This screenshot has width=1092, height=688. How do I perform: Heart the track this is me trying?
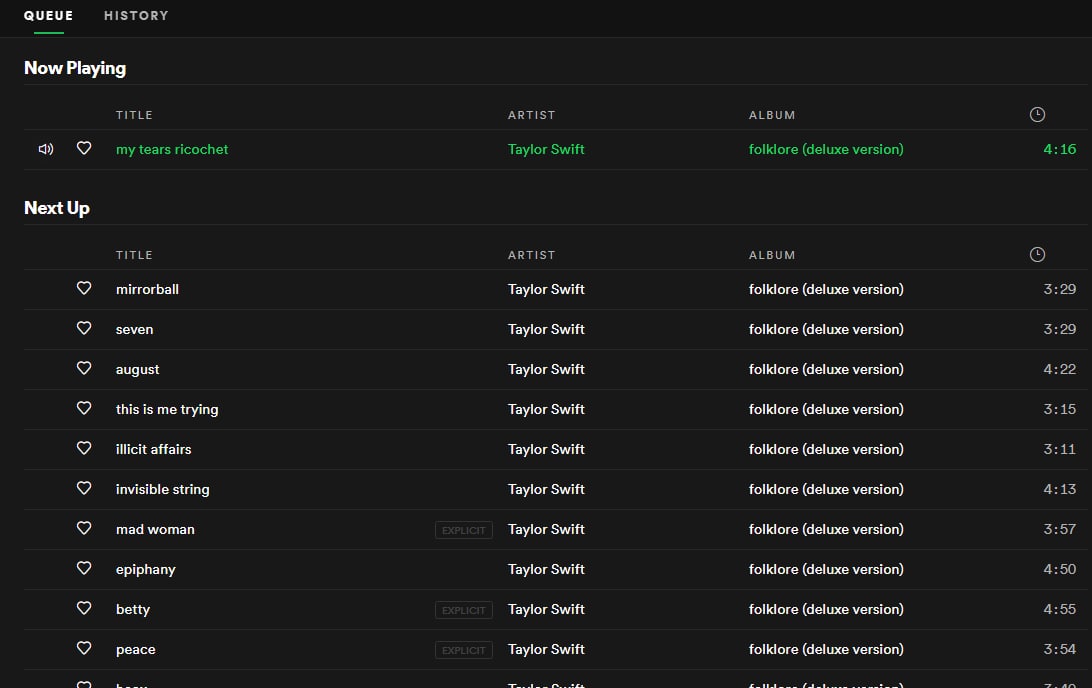[84, 407]
